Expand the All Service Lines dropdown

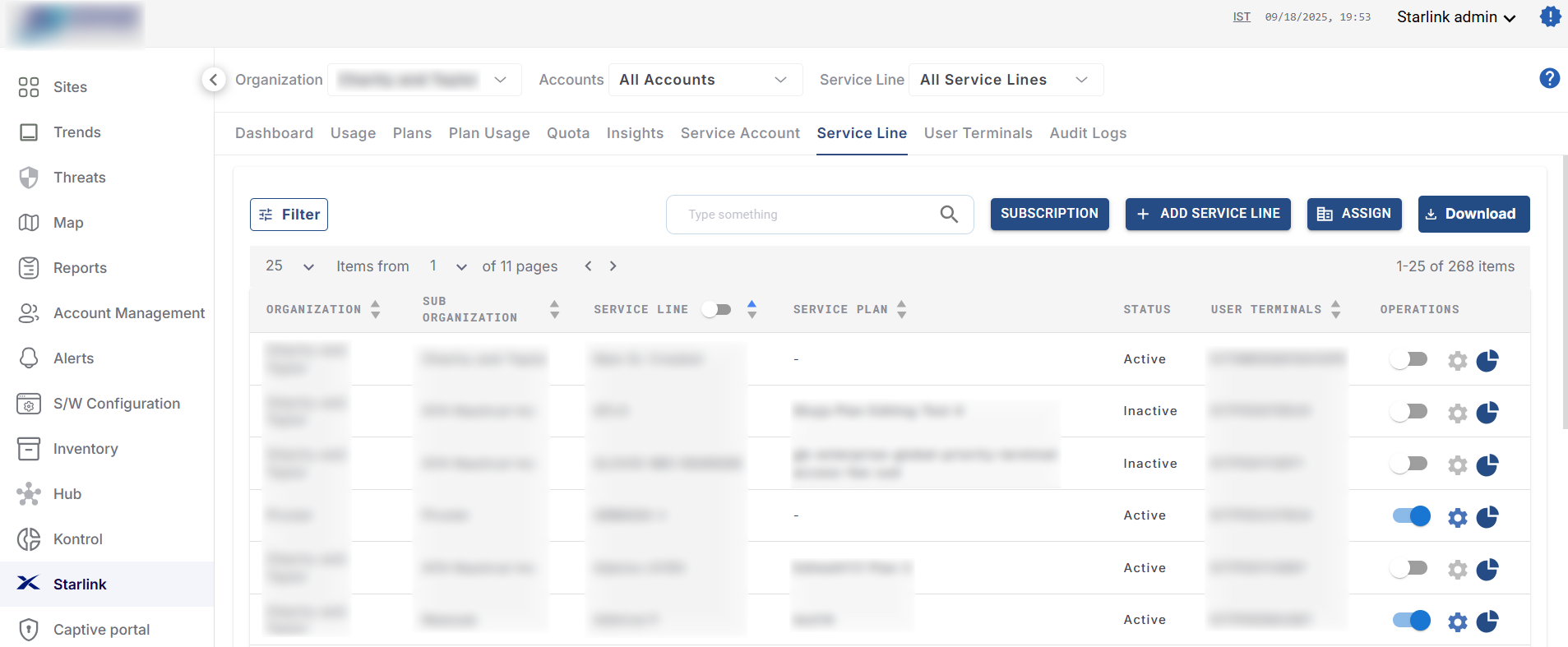tap(1005, 80)
